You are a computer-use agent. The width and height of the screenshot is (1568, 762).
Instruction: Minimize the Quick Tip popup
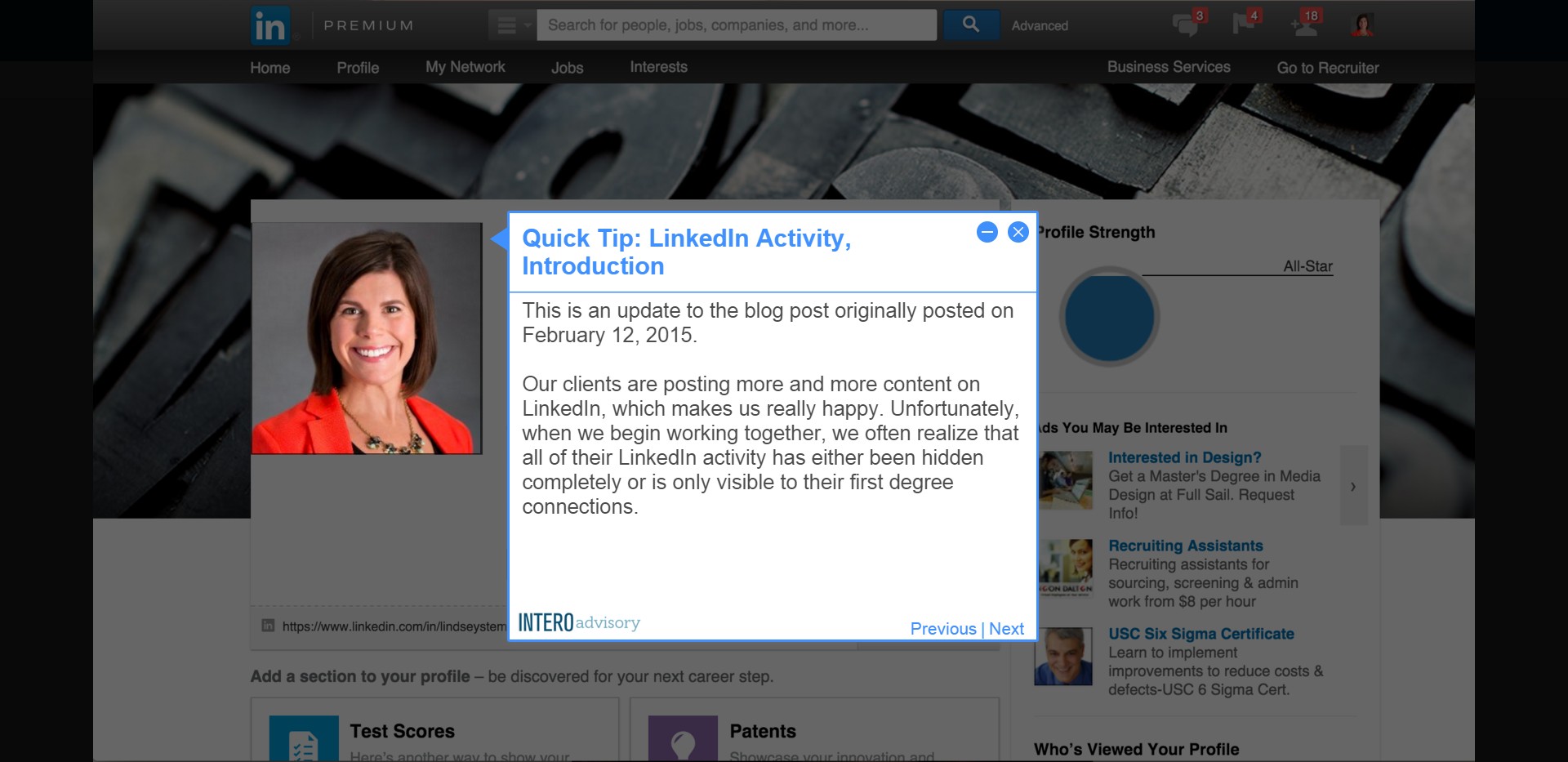987,233
